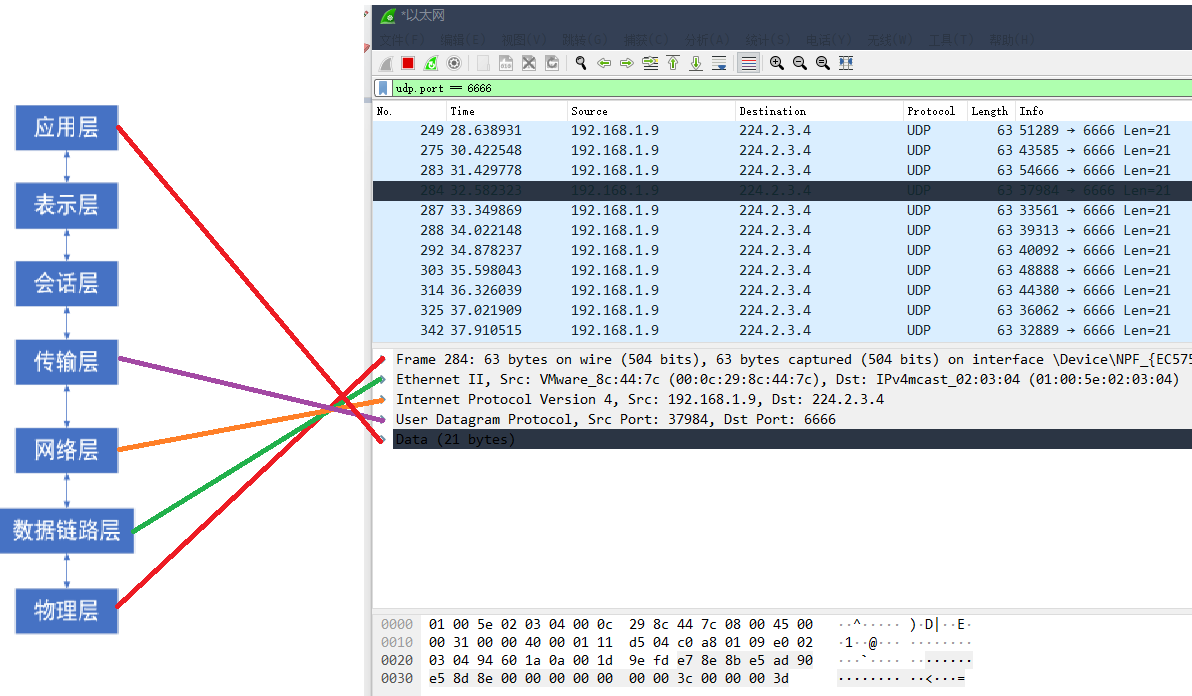Zoom in on packet list text
This screenshot has width=1192, height=696.
point(776,63)
